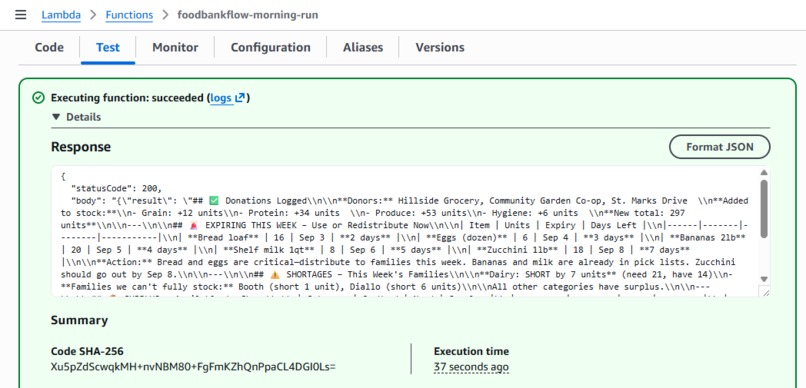
Task: Click foodbankflow-morning-run breadcrumb text
Action: tap(248, 15)
